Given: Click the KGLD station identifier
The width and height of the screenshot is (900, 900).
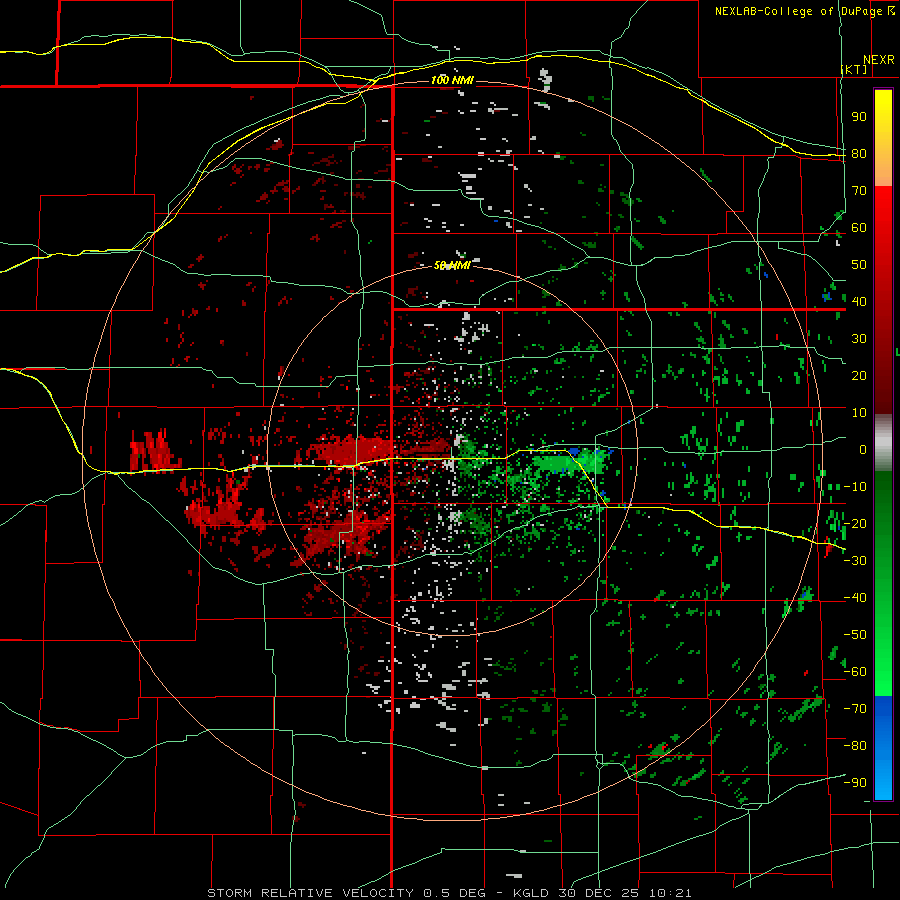Looking at the screenshot, I should 530,893.
